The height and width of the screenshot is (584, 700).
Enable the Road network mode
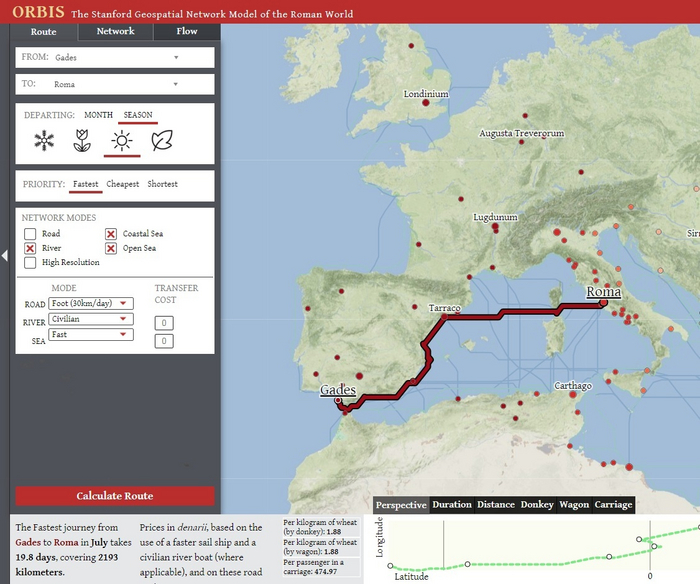30,234
